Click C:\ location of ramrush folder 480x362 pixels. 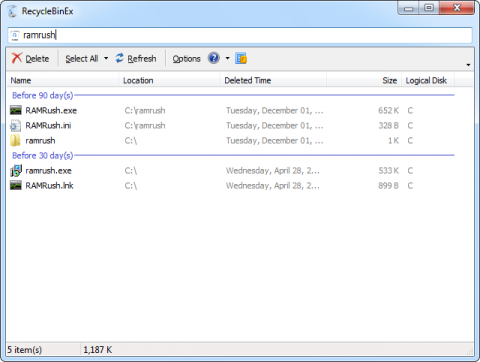[131, 141]
